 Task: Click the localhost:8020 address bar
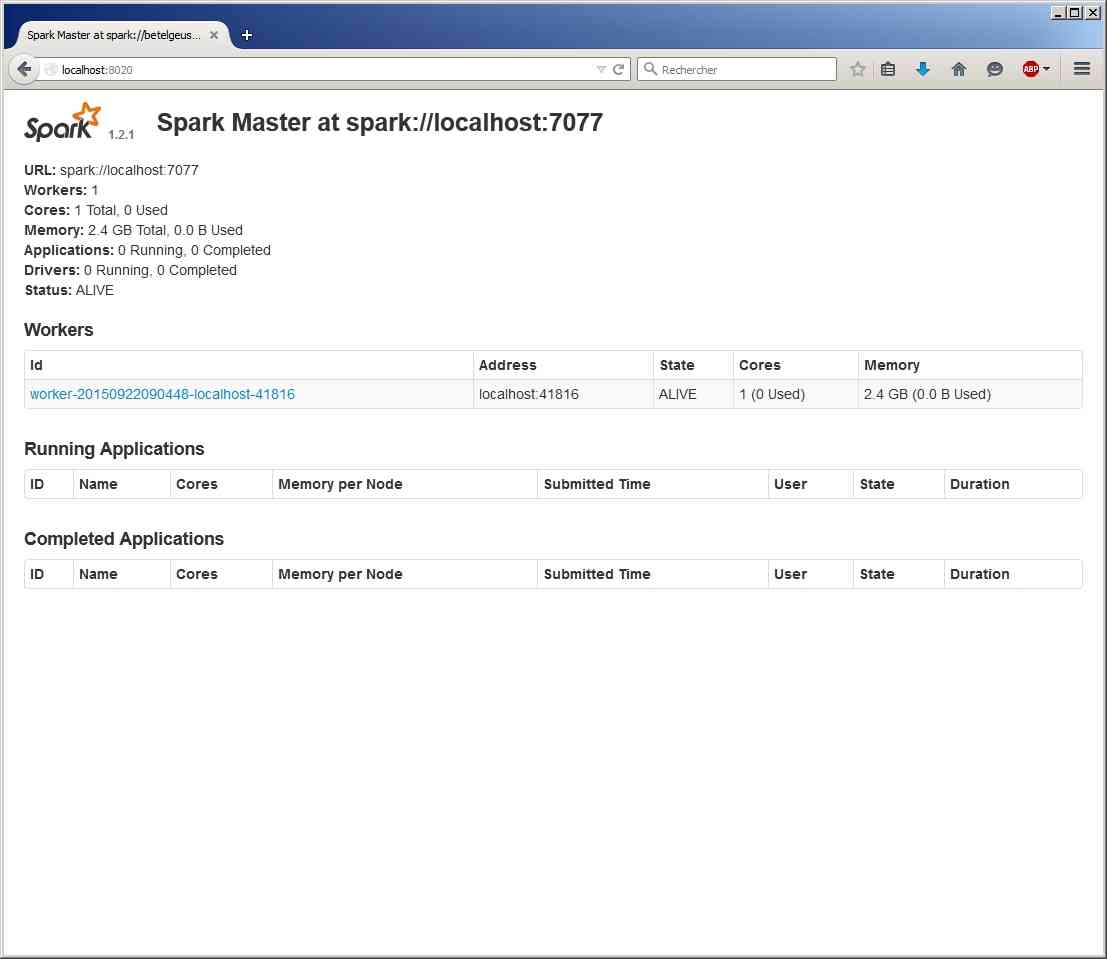[320, 70]
